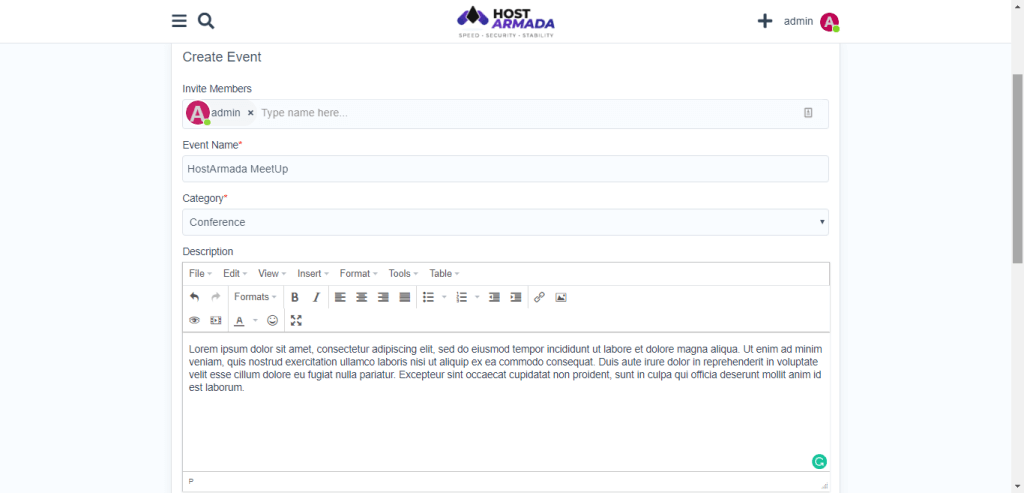The width and height of the screenshot is (1024, 493).
Task: Go to HostArmada logo homepage
Action: (506, 22)
